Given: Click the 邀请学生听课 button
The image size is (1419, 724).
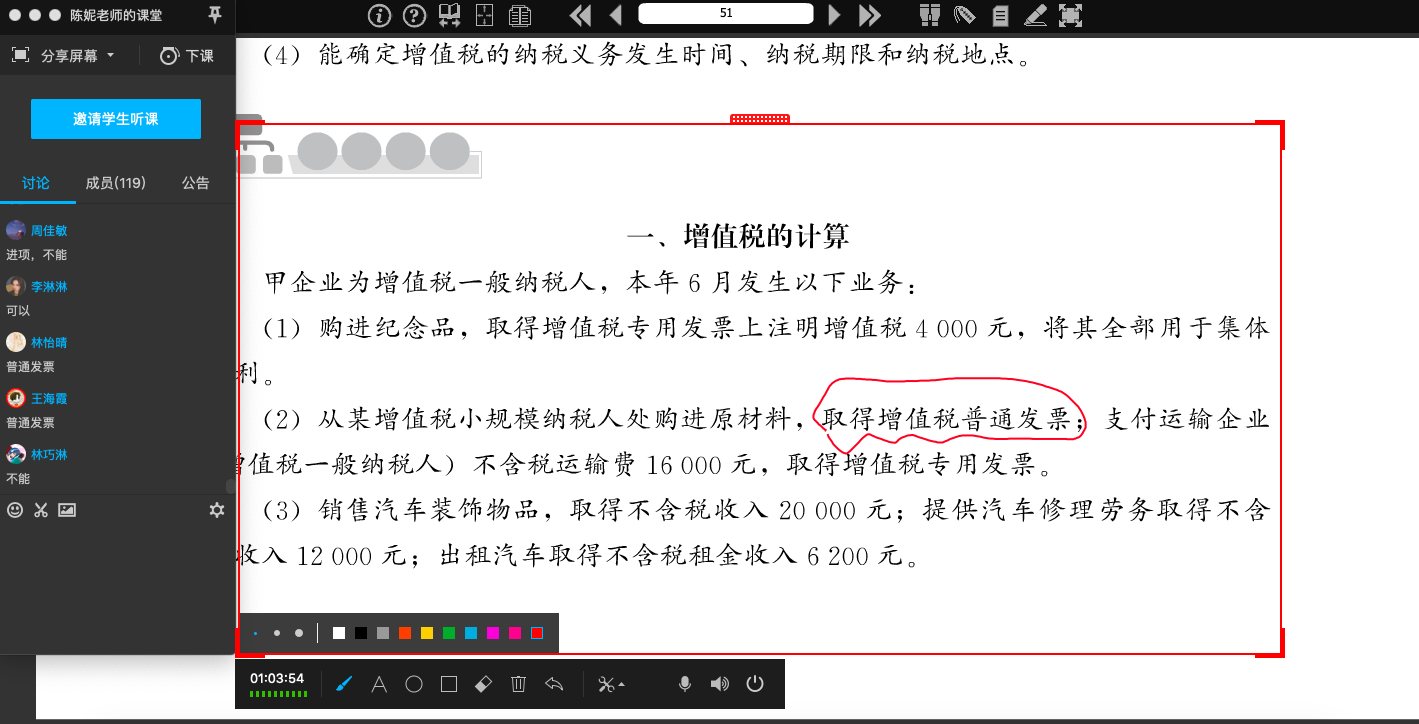Looking at the screenshot, I should (x=116, y=119).
